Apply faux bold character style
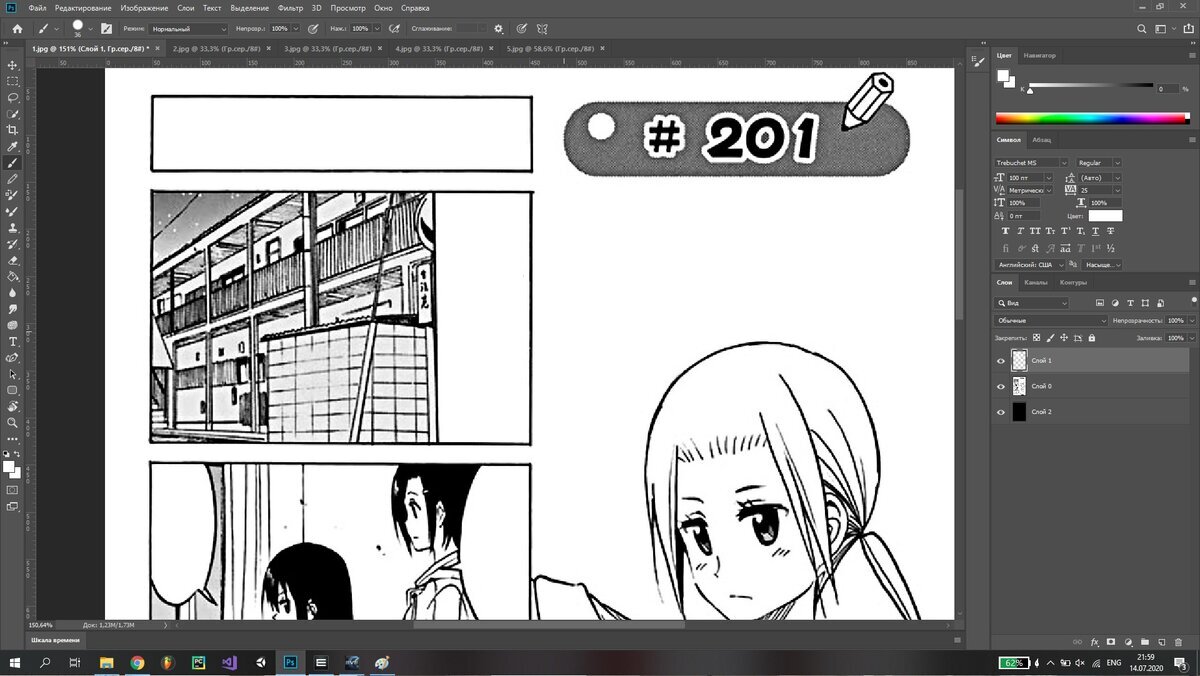Screen dimensions: 1200x676 (1007, 231)
